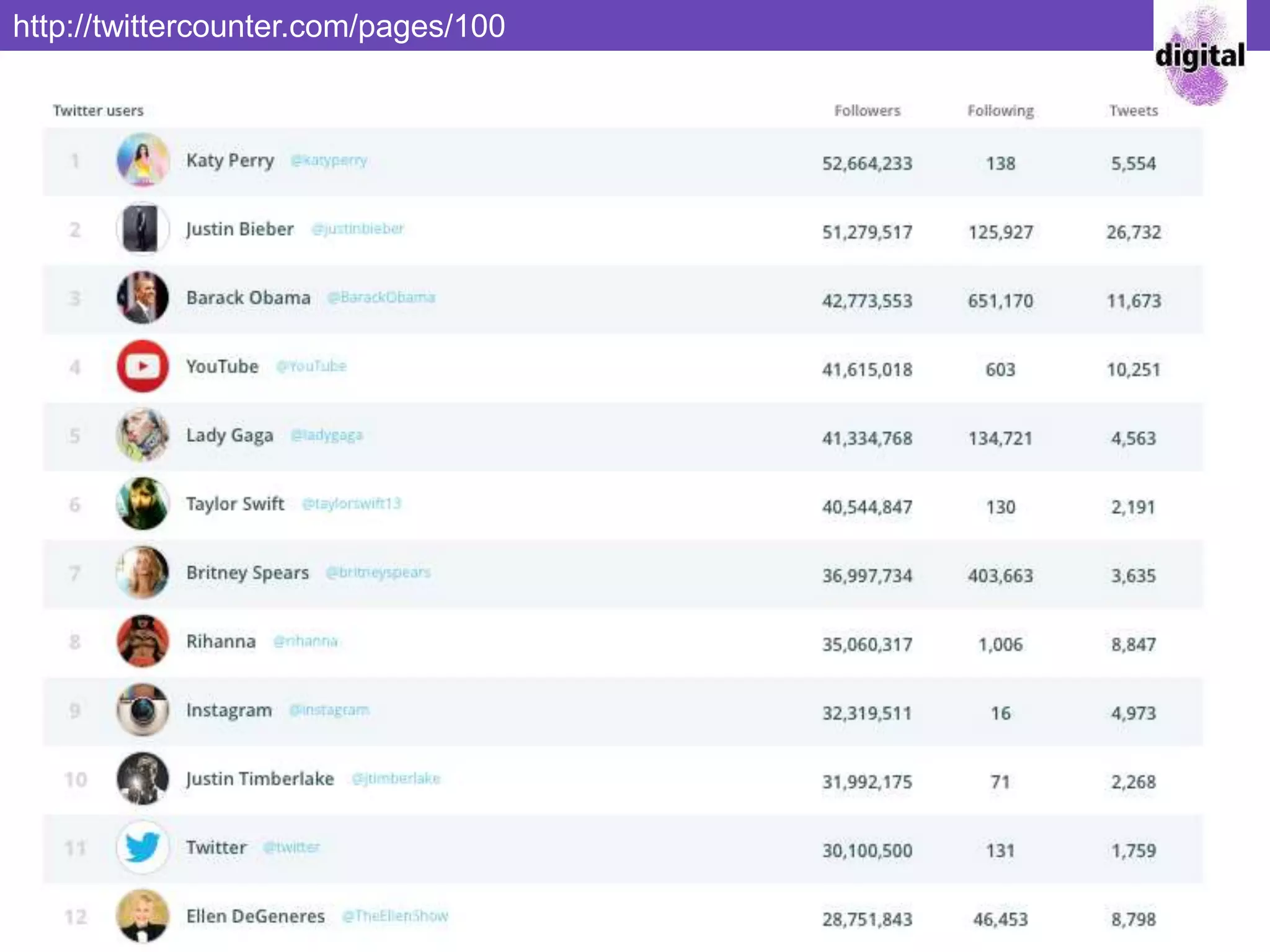Select the name Justin Bieber

coord(239,229)
